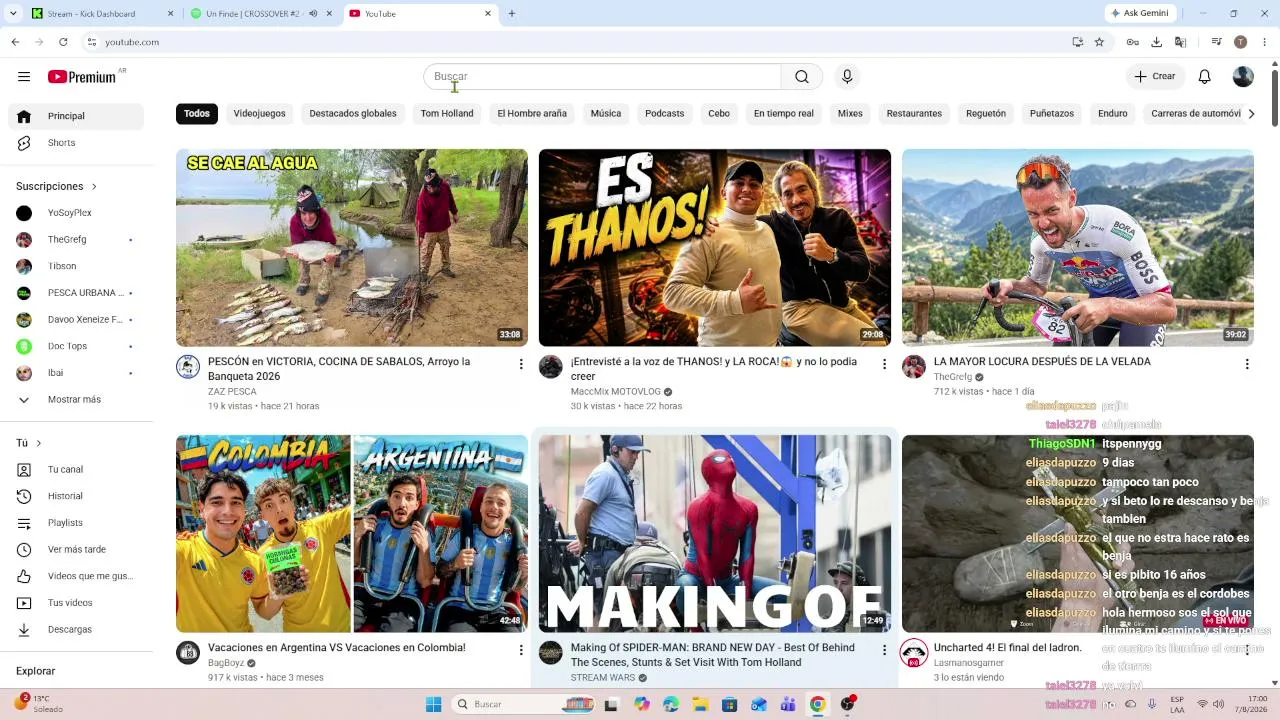
Task: Open Playlists from the sidebar
Action: 76,523
